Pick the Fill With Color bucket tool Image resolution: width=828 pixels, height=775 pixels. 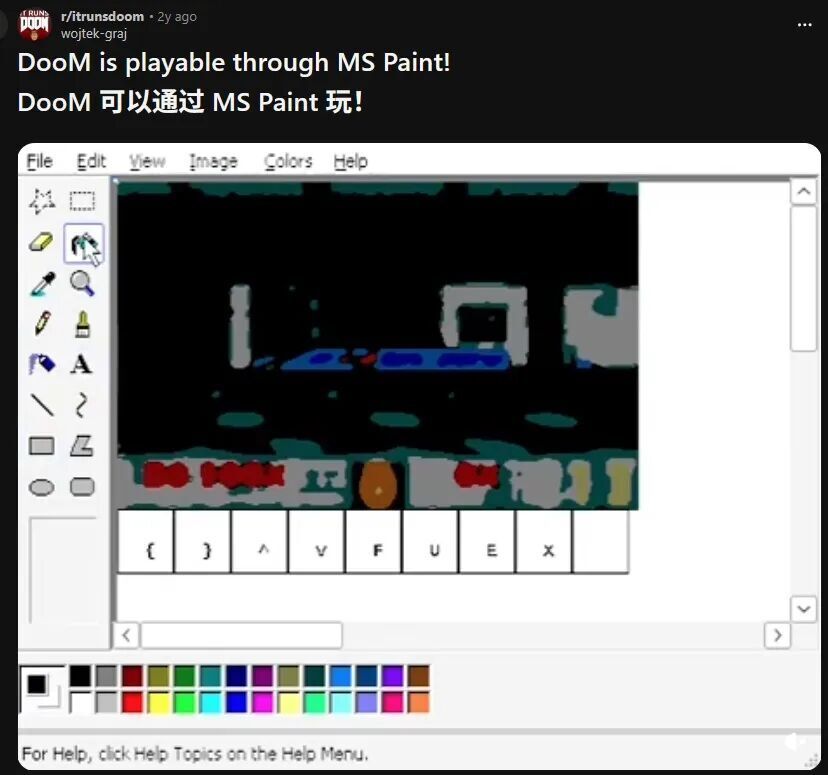coord(83,243)
